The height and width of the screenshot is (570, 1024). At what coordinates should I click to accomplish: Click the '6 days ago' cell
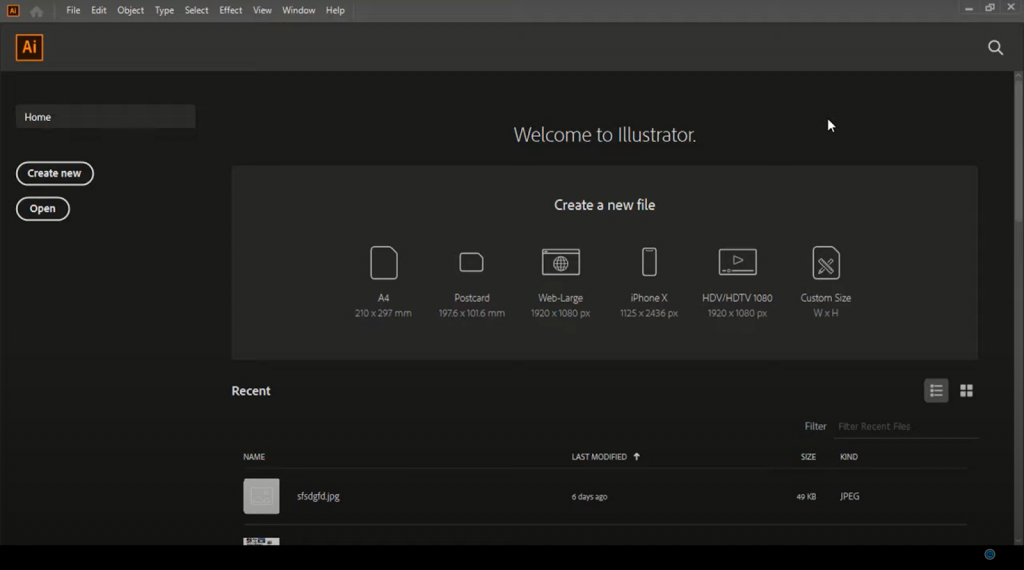point(589,497)
